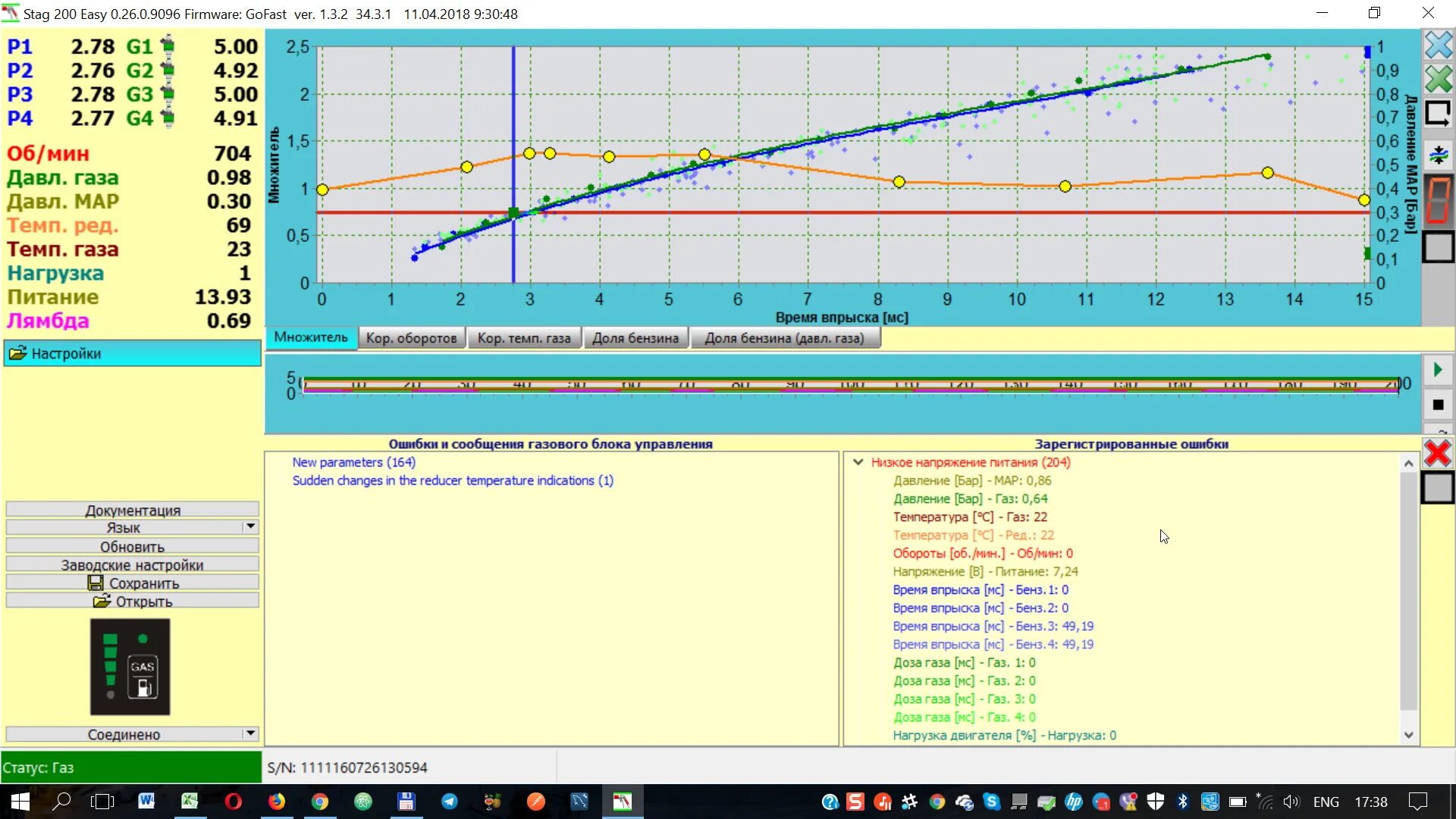This screenshot has width=1456, height=819.
Task: Click the G4 gas injector icon
Action: coord(168,118)
